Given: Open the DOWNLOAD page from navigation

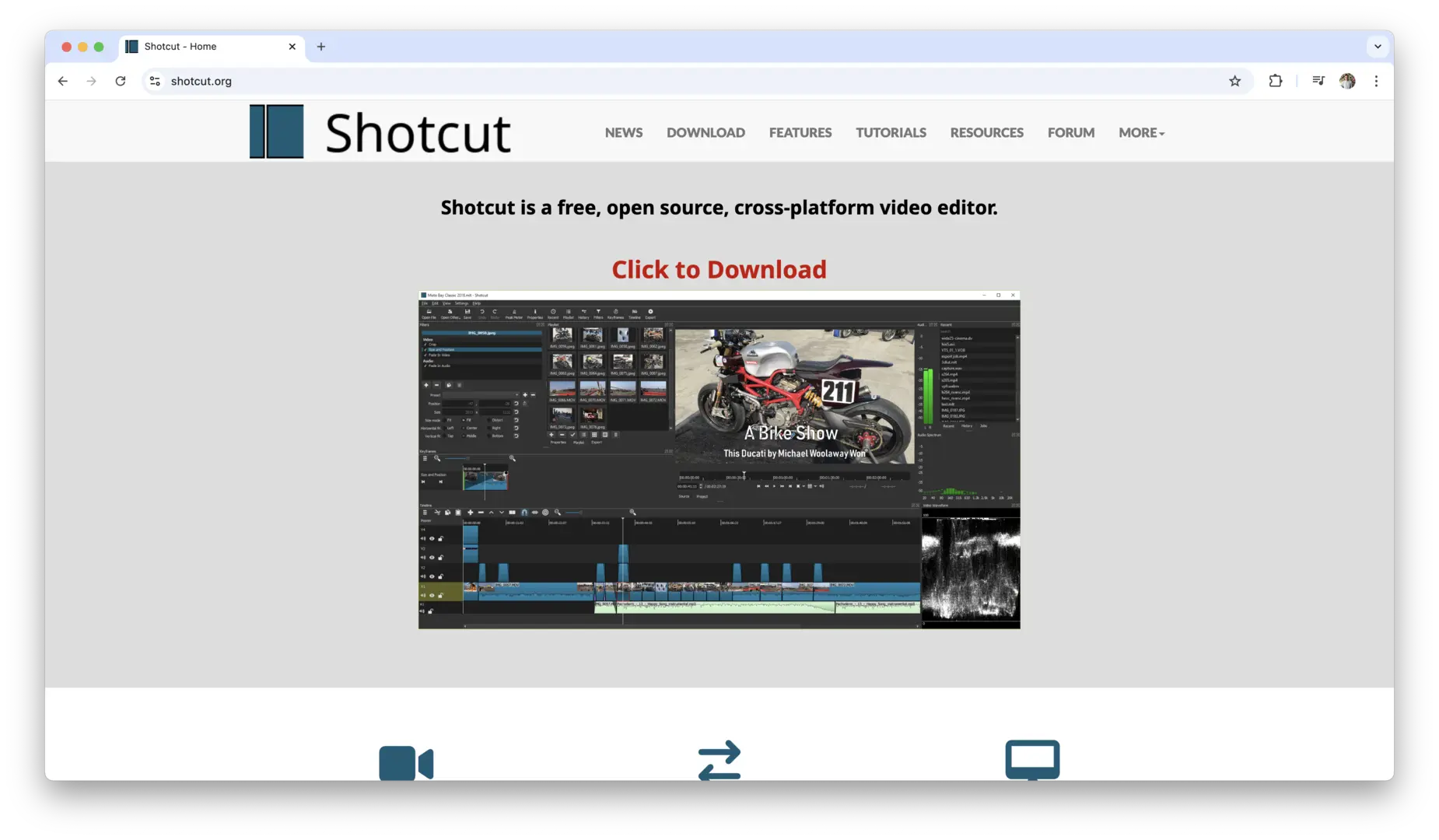Looking at the screenshot, I should (705, 133).
